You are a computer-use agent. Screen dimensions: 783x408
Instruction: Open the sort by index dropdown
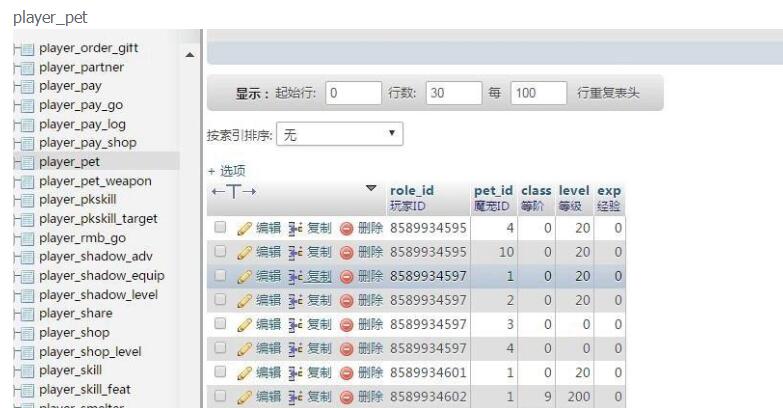(338, 134)
